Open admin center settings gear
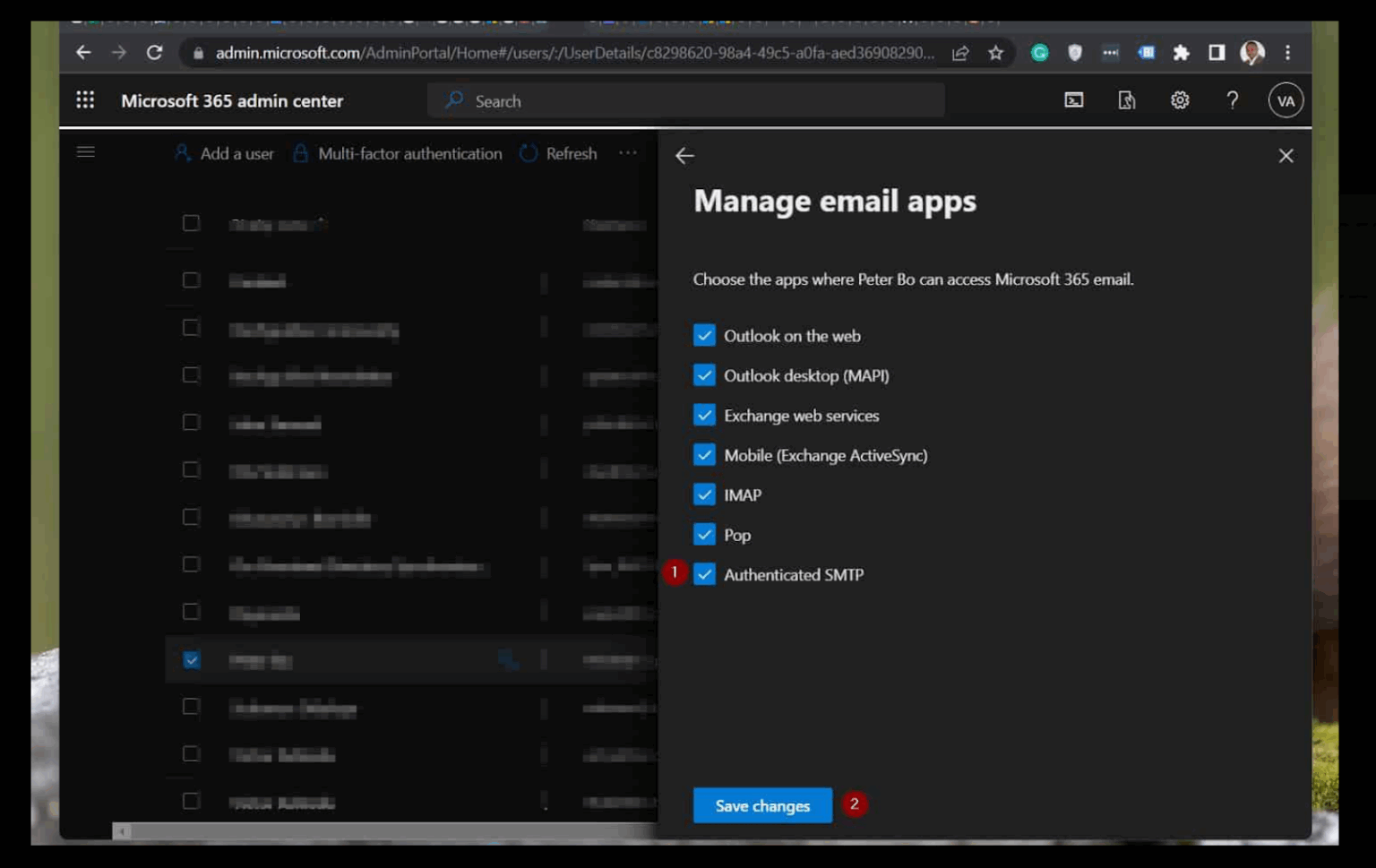 tap(1180, 100)
